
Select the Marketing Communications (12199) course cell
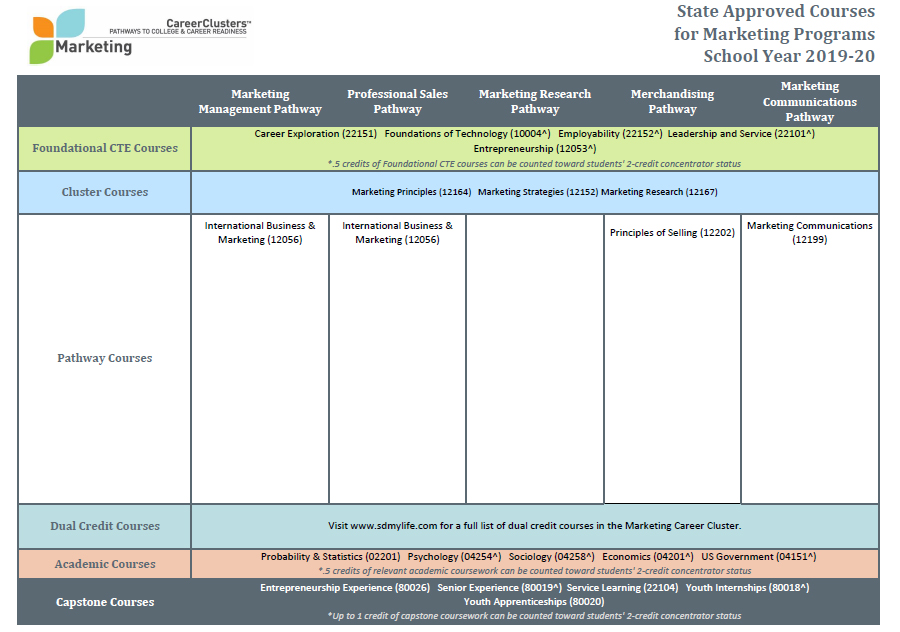(x=809, y=232)
